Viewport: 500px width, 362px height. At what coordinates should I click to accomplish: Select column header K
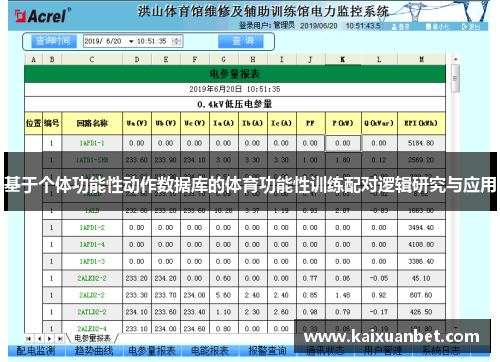click(343, 60)
